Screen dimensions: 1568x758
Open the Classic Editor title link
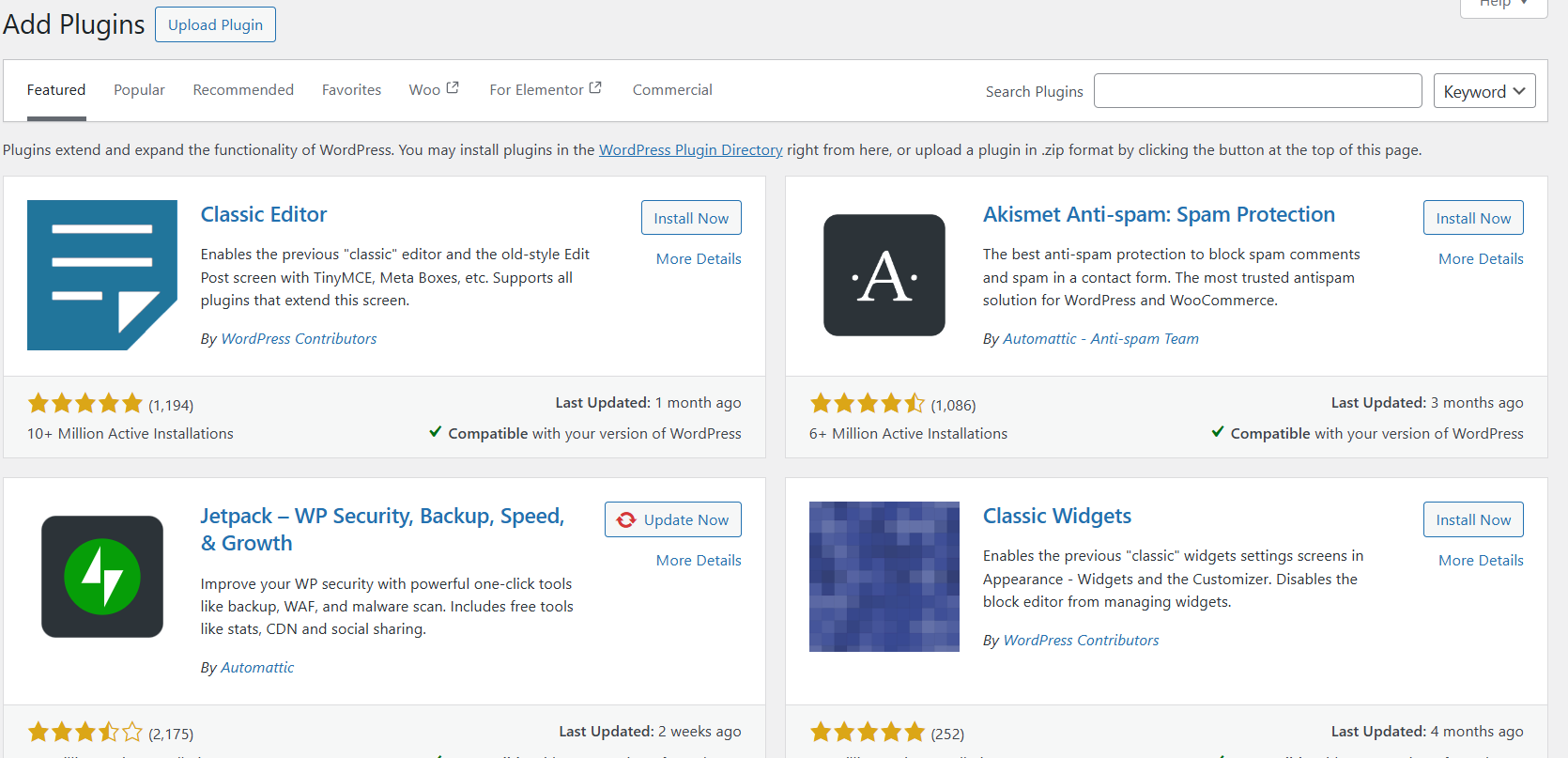coord(264,215)
